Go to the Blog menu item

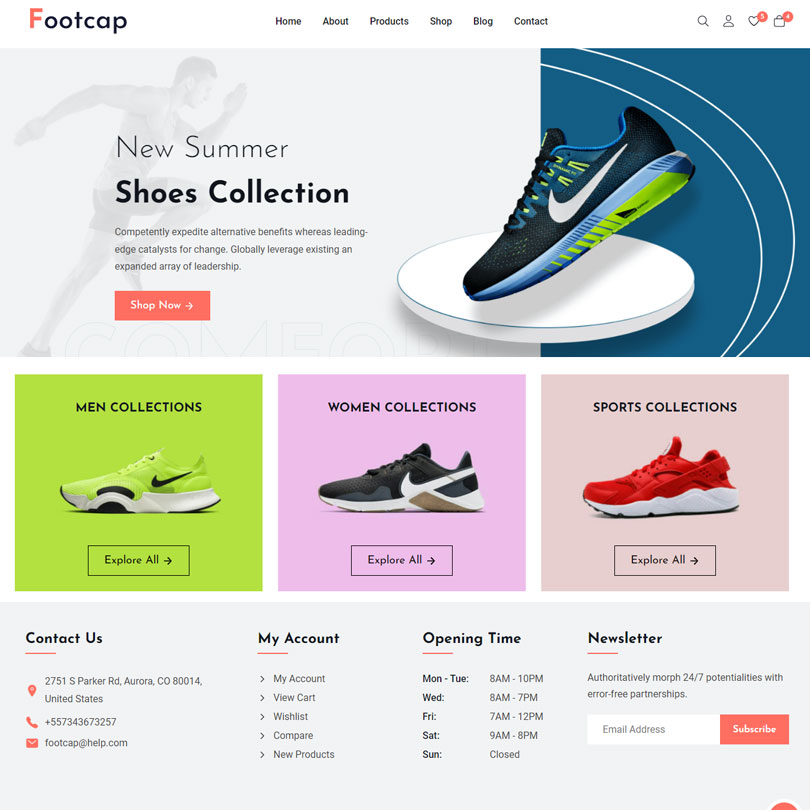(x=483, y=21)
